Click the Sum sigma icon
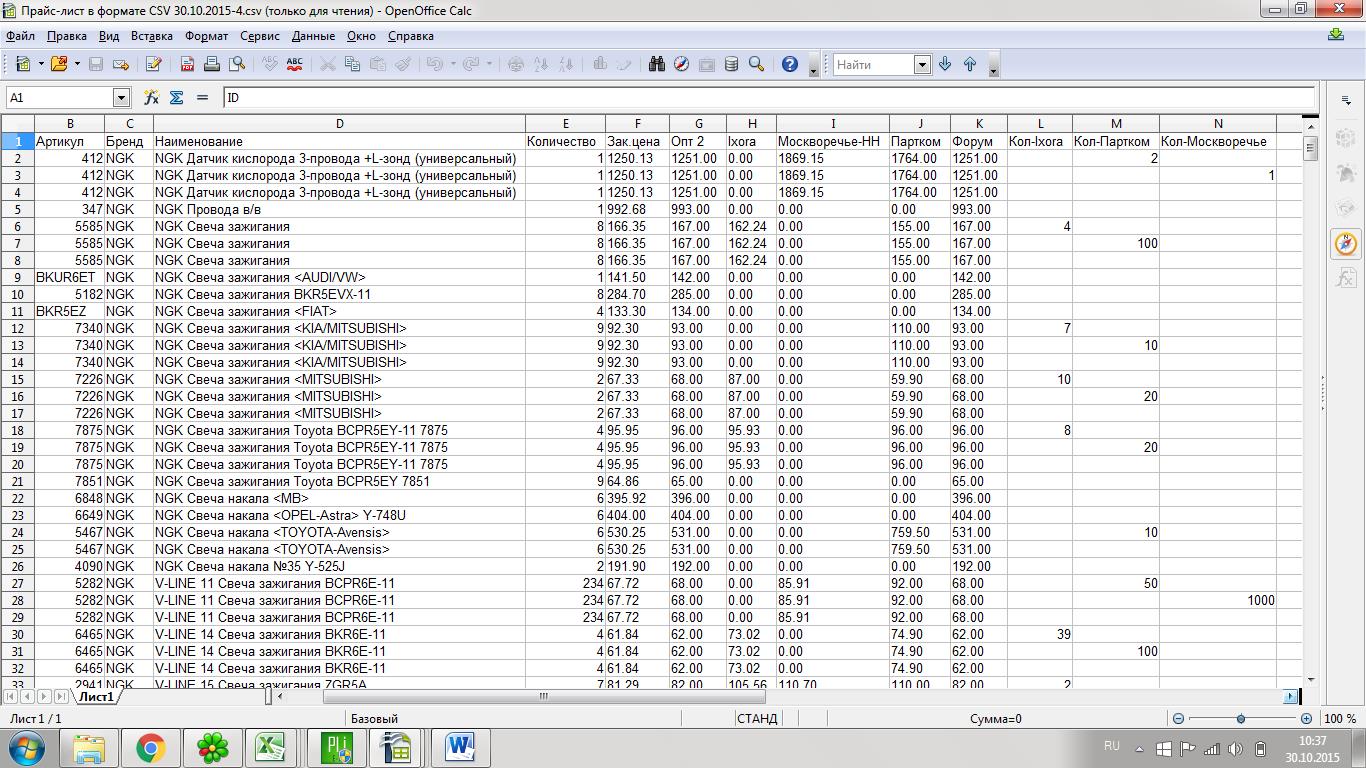1366x768 pixels. coord(177,97)
